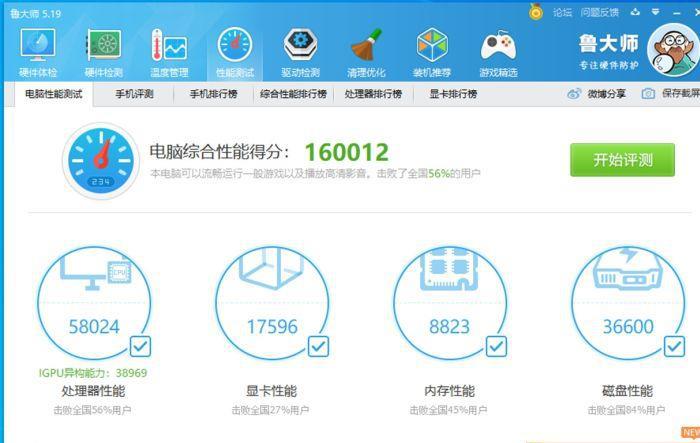Click the orange NEW badge
Viewport: 700px width, 443px height.
click(691, 432)
